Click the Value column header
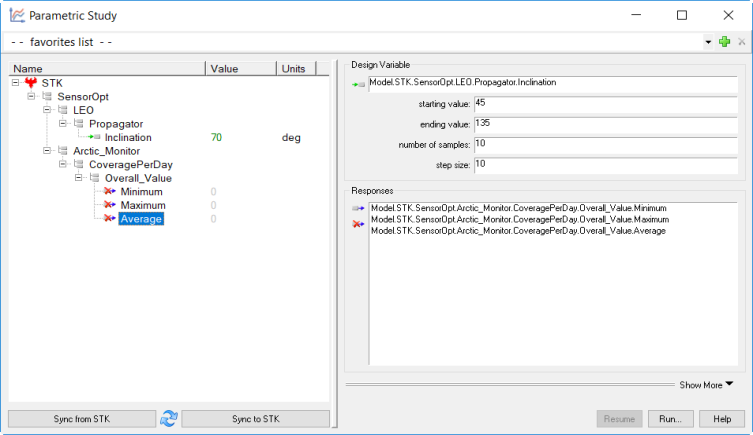Screen dimensions: 753x435 (x=240, y=68)
